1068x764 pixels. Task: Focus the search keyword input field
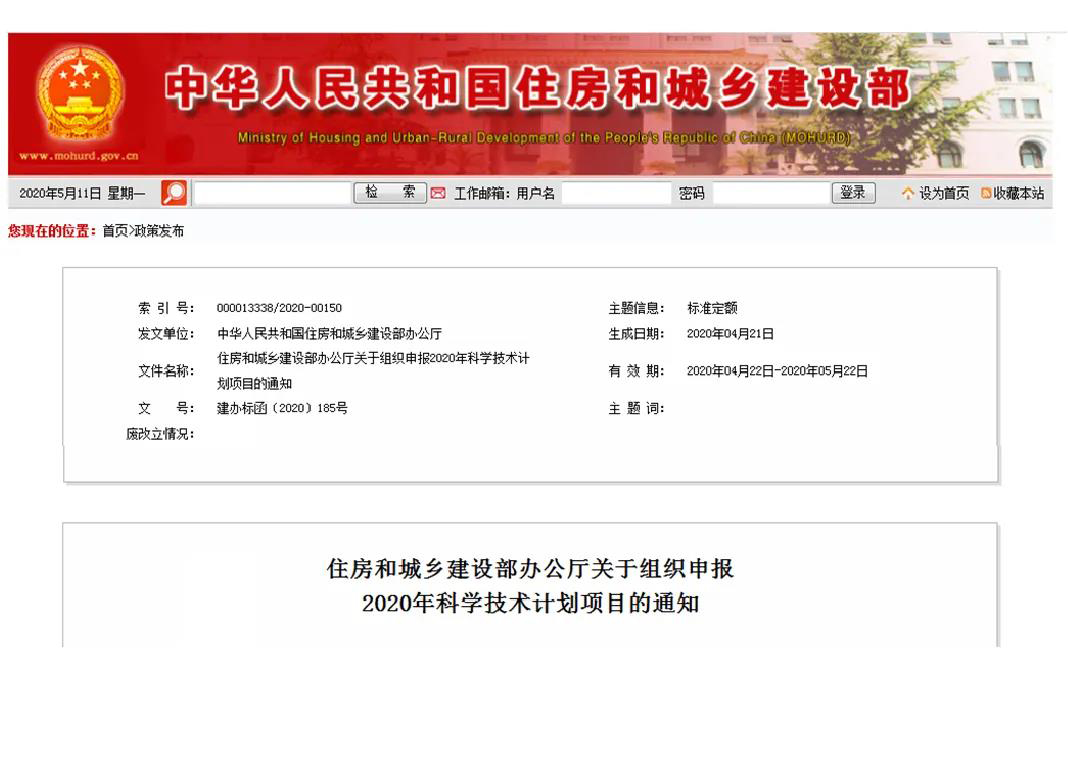coord(272,194)
